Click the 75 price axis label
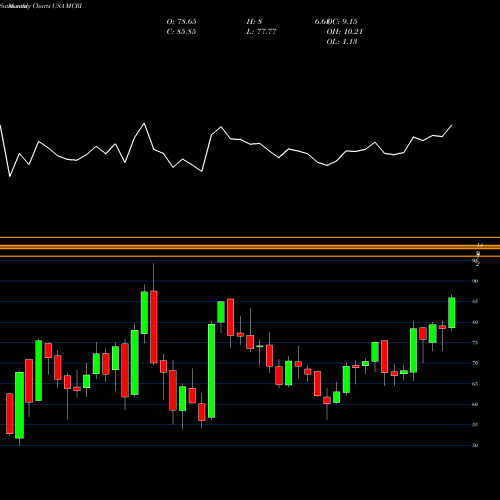This screenshot has height=500, width=500. pyautogui.click(x=475, y=343)
